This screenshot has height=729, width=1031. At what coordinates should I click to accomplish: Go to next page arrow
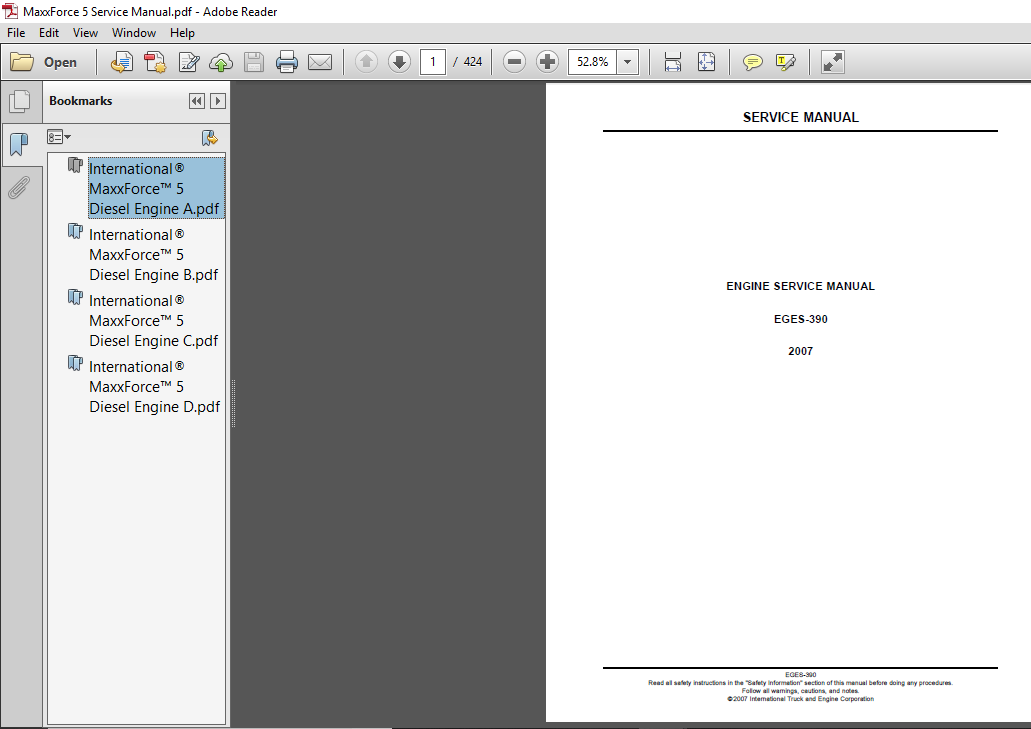[399, 62]
